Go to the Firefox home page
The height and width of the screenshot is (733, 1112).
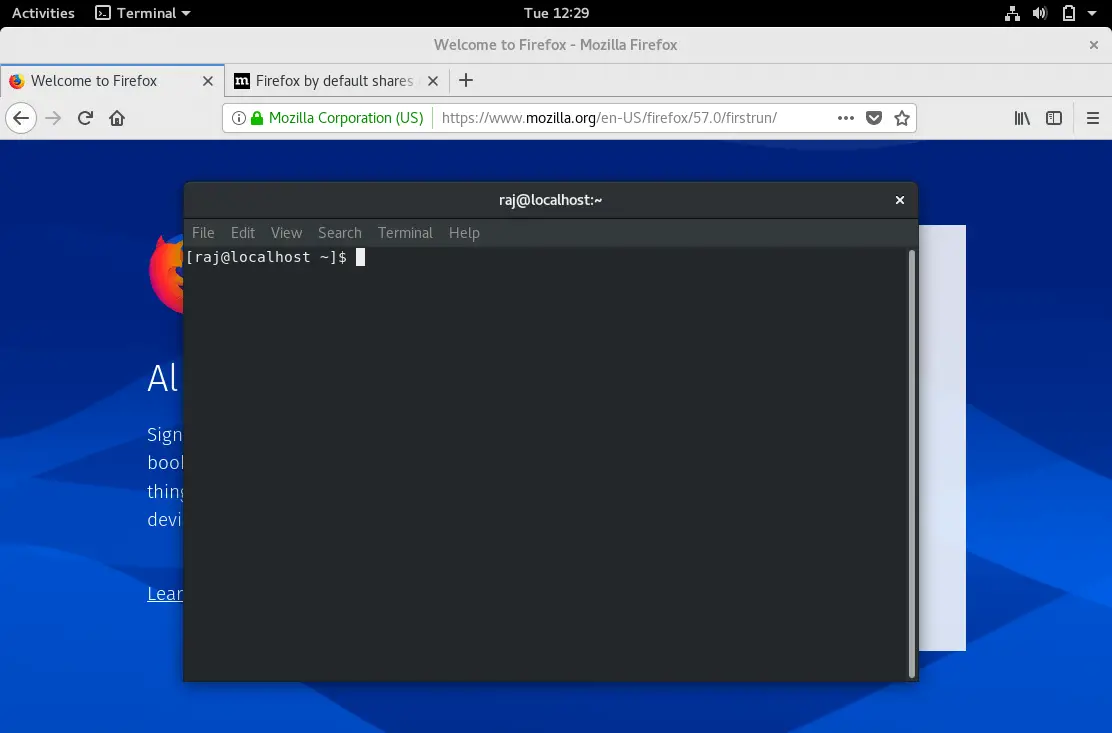tap(118, 117)
